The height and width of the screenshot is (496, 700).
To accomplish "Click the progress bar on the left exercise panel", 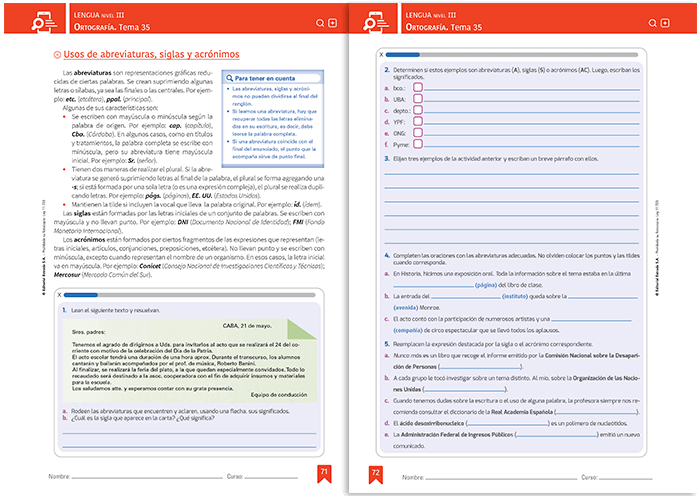I will 190,296.
